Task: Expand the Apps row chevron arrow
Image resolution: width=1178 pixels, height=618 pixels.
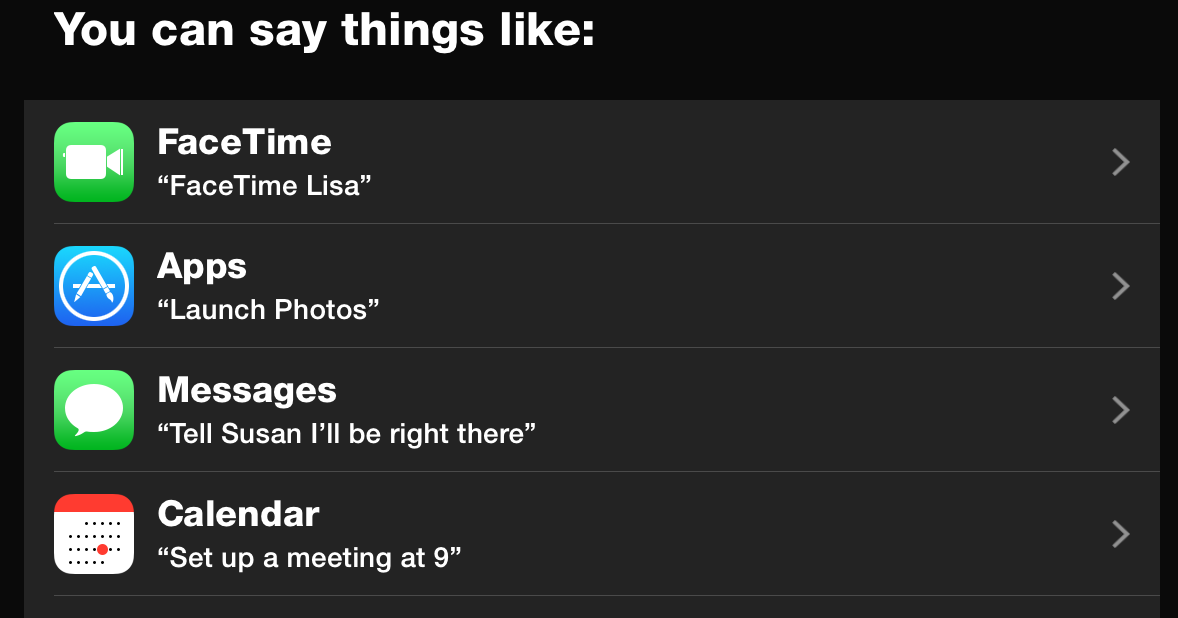Action: [x=1121, y=286]
